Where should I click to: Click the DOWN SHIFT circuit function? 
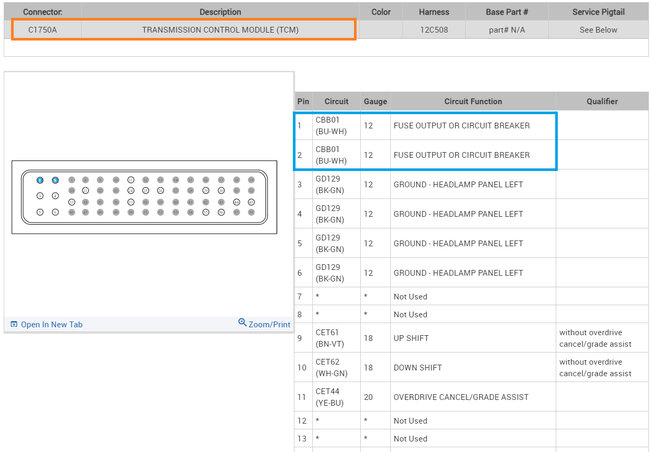417,367
